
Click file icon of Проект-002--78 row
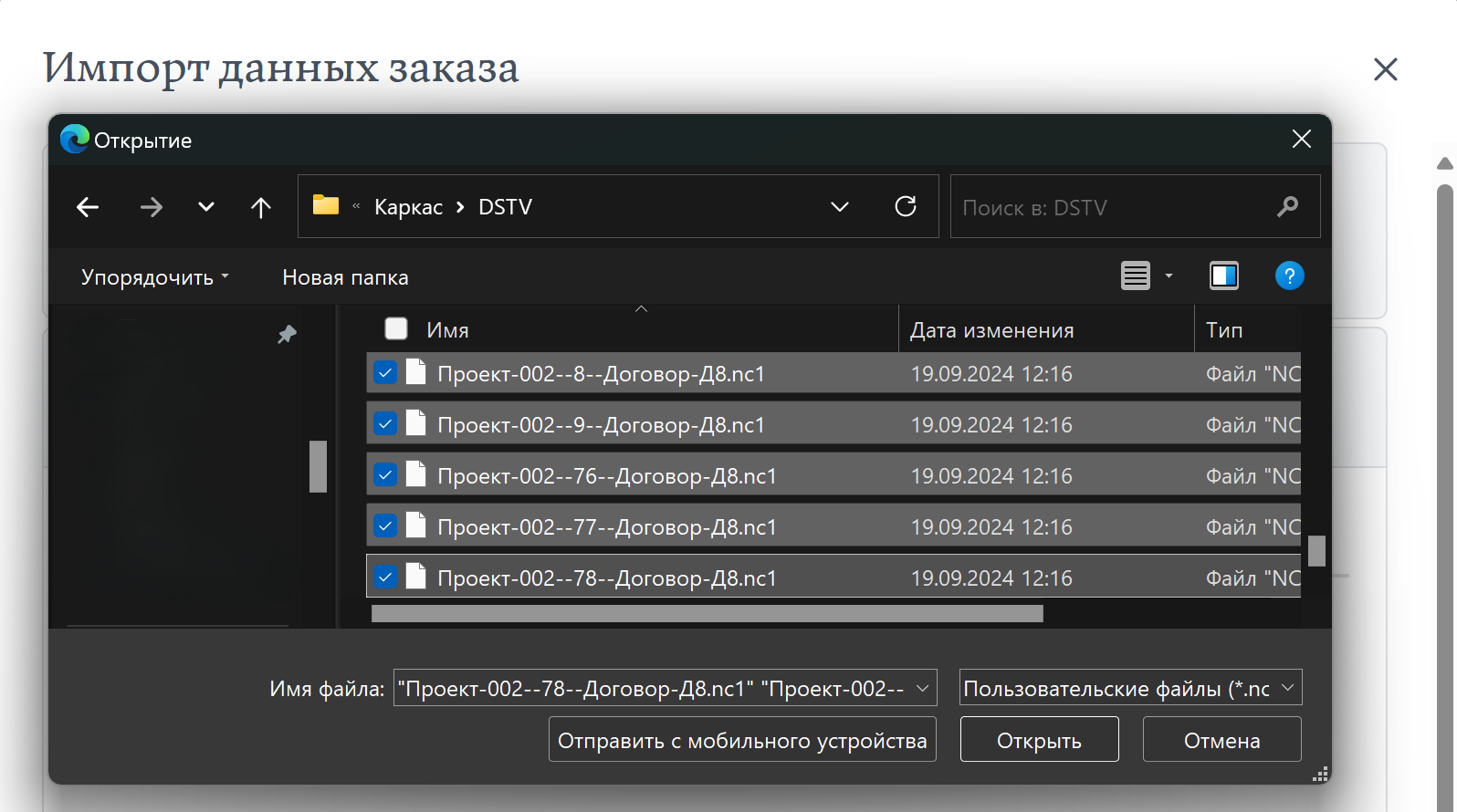point(416,577)
